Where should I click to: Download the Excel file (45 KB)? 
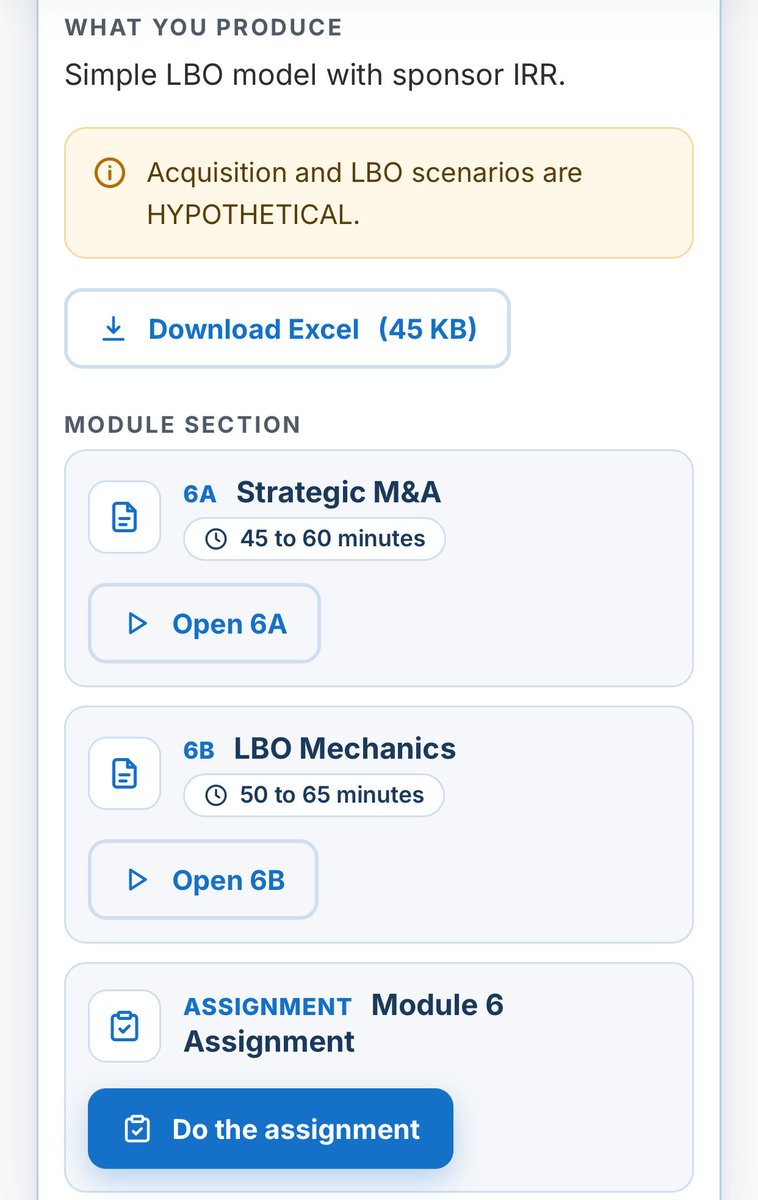287,329
